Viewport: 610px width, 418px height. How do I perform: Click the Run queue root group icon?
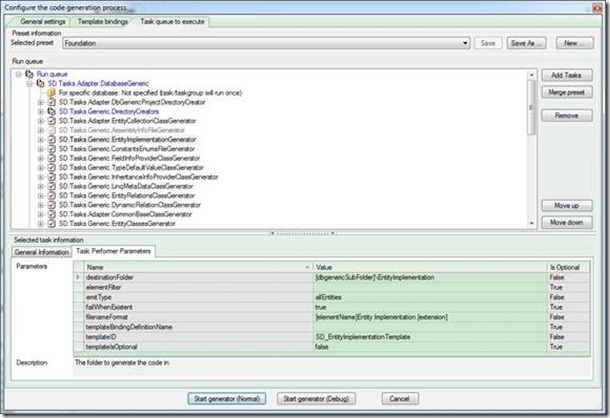tap(29, 74)
